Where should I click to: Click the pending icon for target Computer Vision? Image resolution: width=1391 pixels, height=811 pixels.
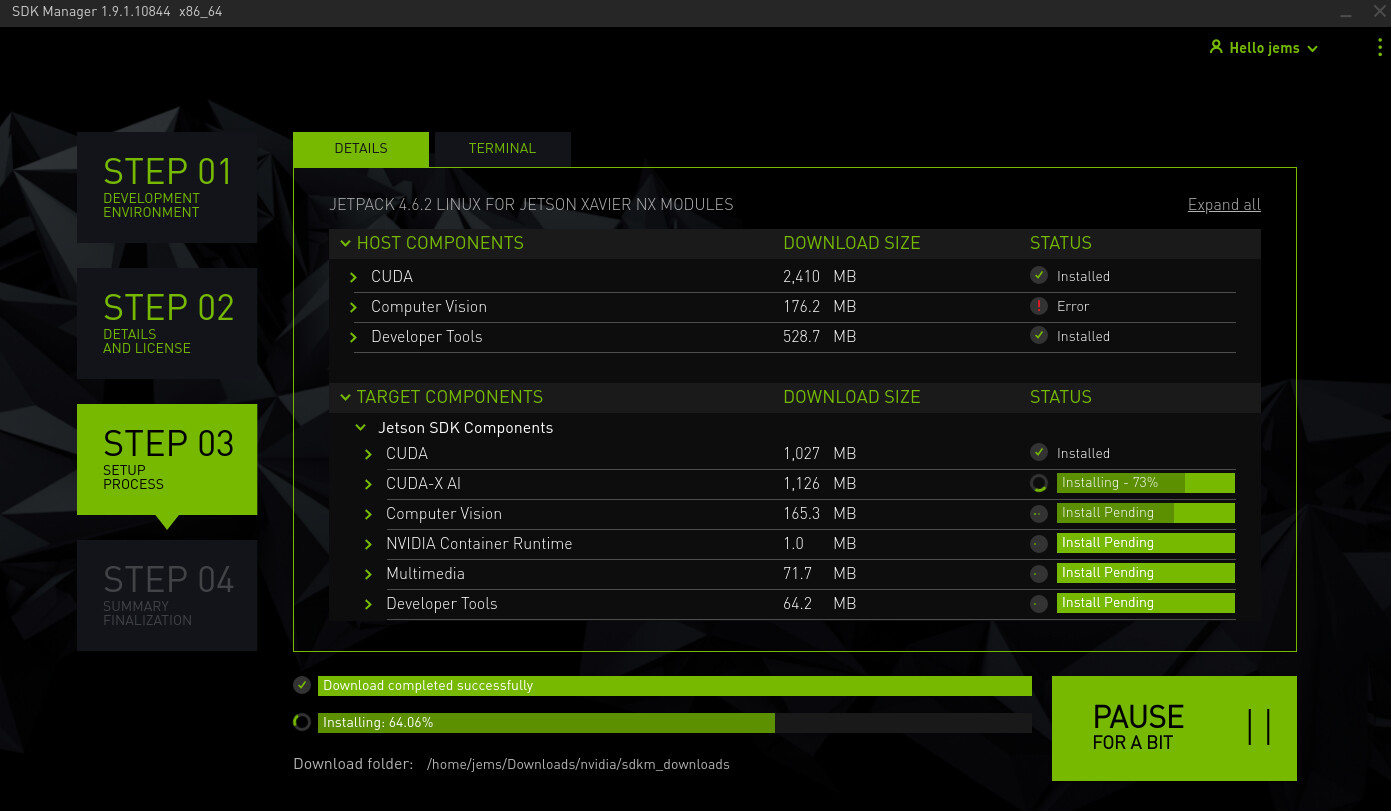[x=1039, y=513]
